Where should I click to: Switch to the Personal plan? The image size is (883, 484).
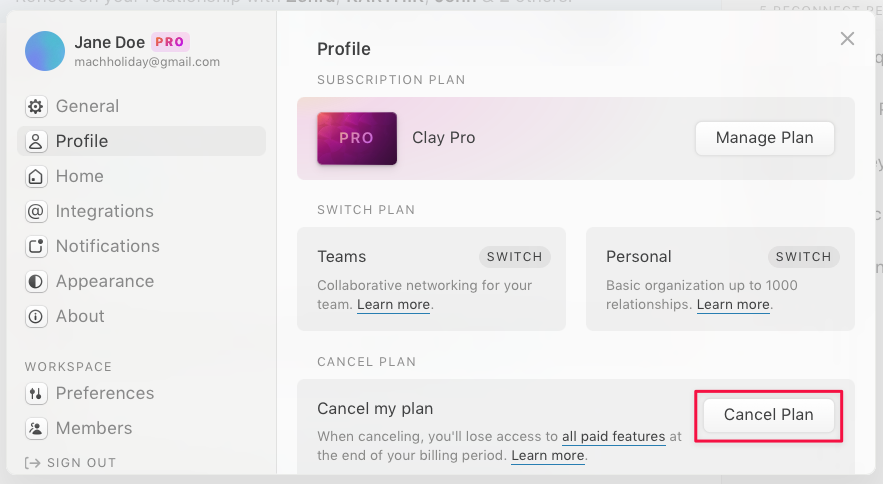click(803, 257)
